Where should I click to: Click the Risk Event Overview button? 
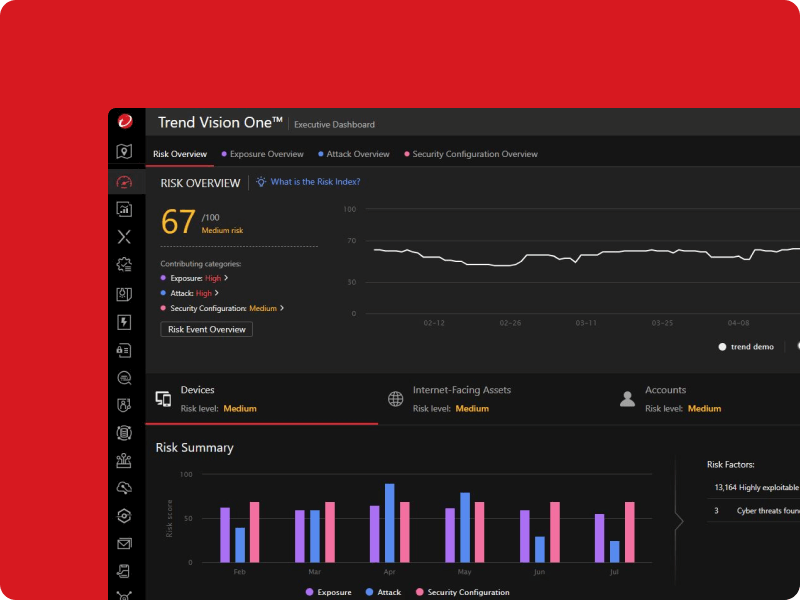(205, 328)
